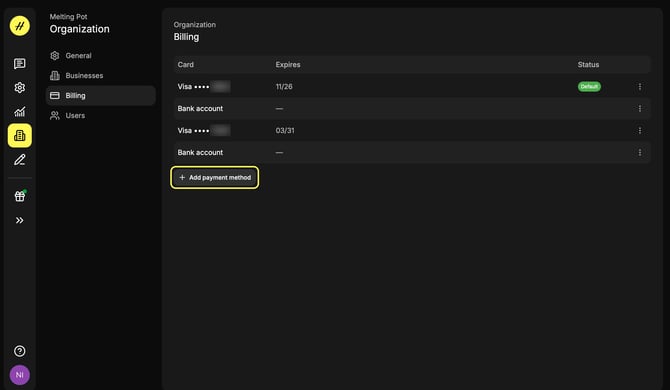Viewport: 670px width, 390px height.
Task: Open the NI user avatar
Action: [20, 375]
